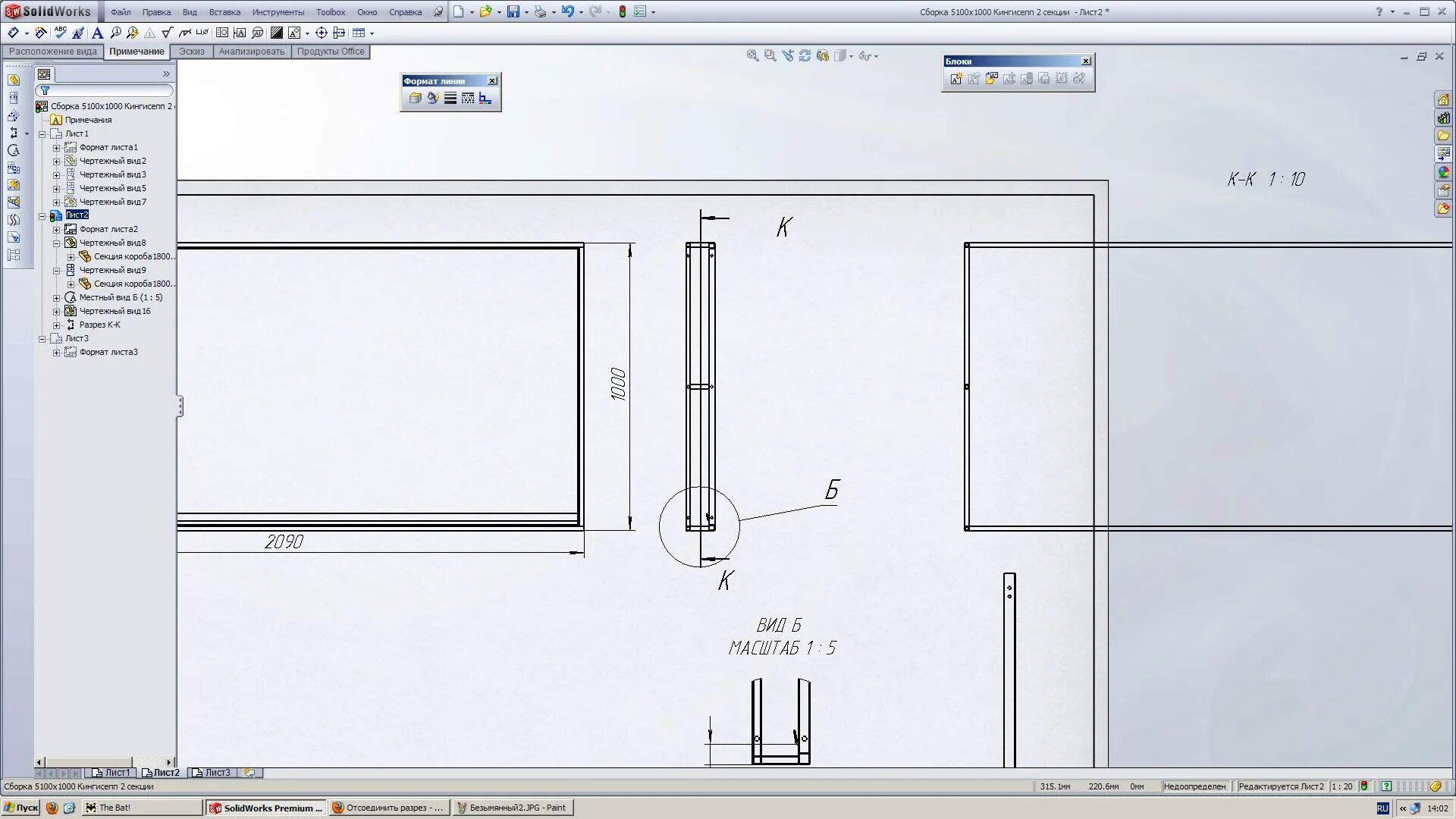Switch to the Анализировать tab

pos(252,52)
